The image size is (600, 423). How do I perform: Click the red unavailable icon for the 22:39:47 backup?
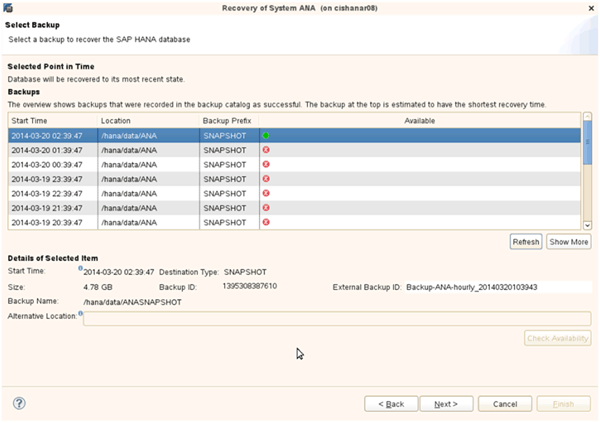tap(266, 193)
